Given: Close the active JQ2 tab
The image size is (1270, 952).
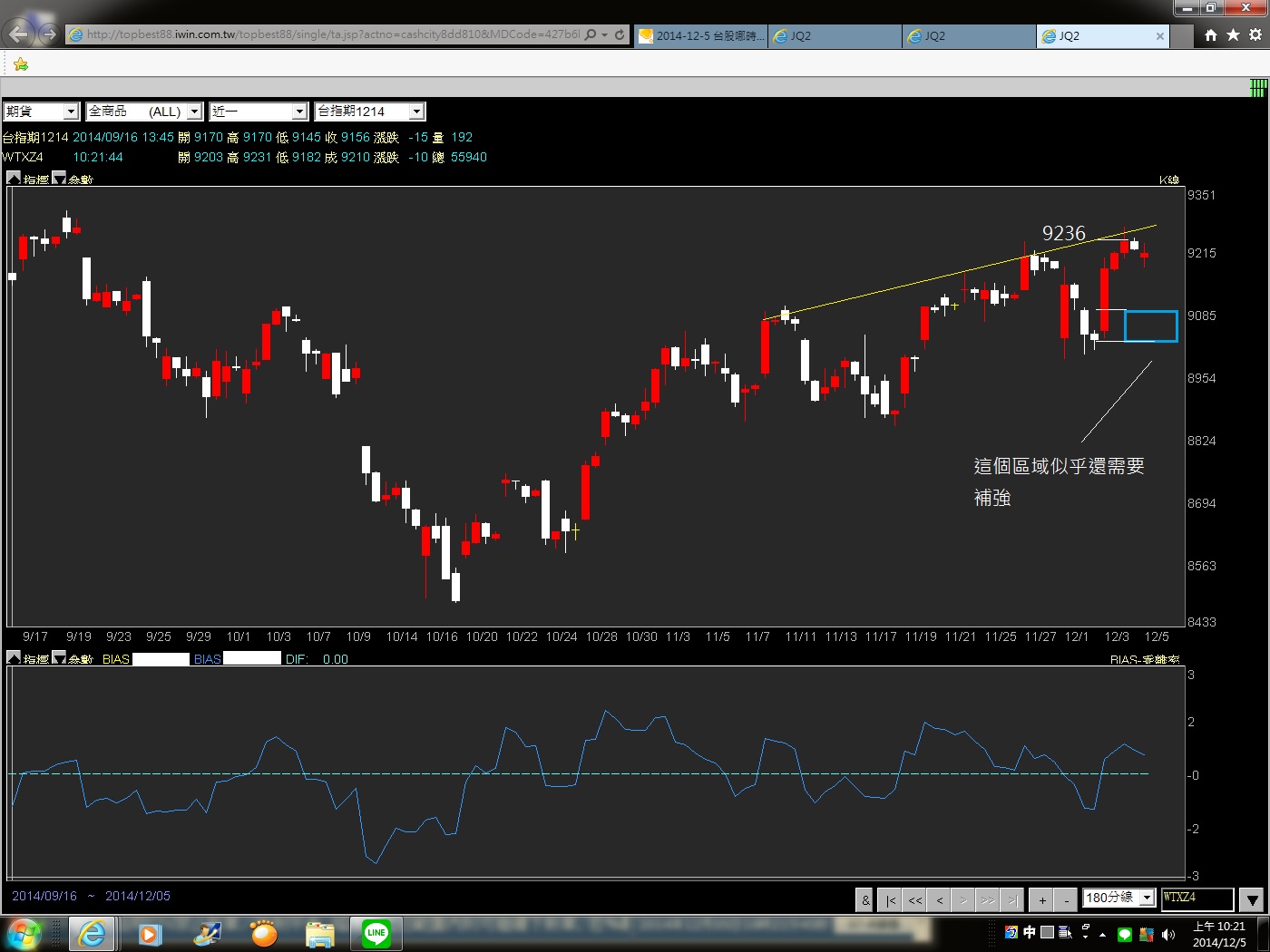Looking at the screenshot, I should (x=1159, y=36).
